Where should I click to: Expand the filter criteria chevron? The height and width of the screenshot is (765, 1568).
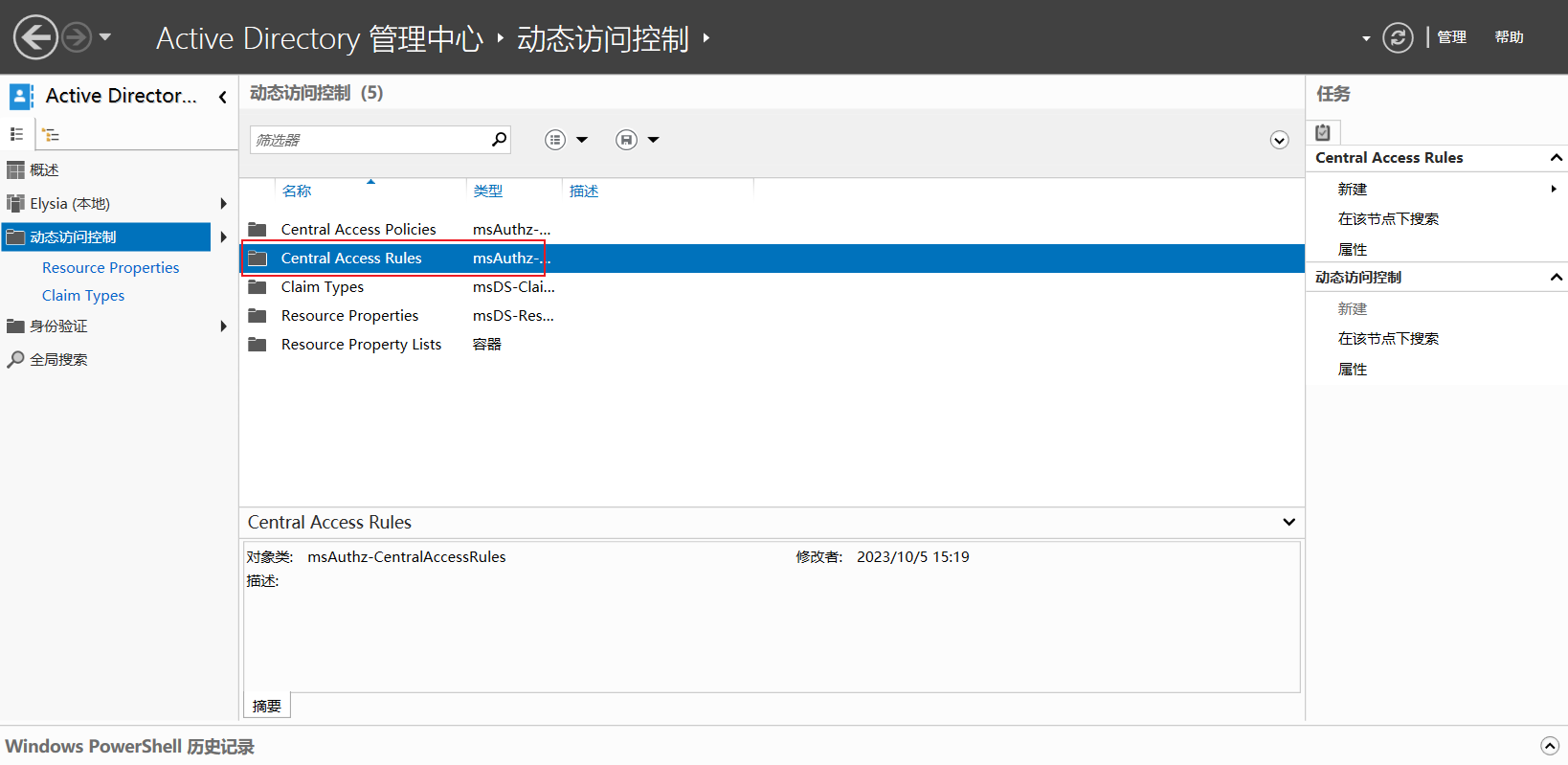pos(1279,140)
